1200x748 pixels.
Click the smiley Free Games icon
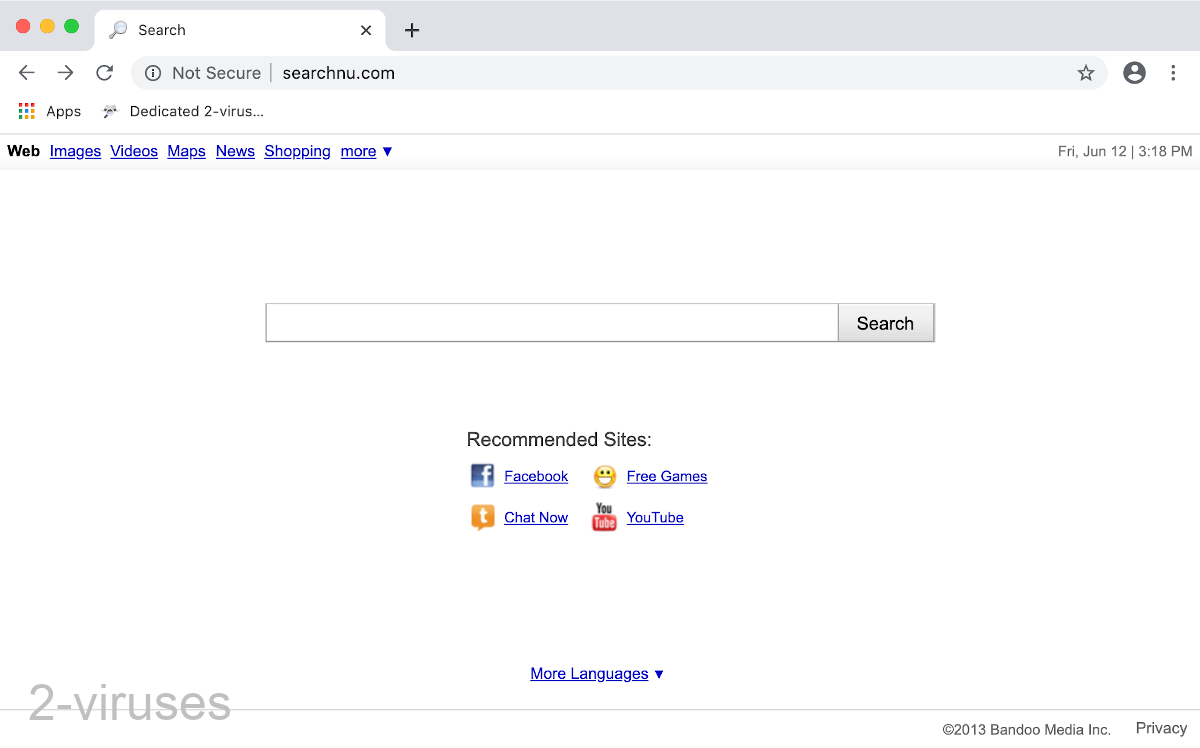point(604,476)
